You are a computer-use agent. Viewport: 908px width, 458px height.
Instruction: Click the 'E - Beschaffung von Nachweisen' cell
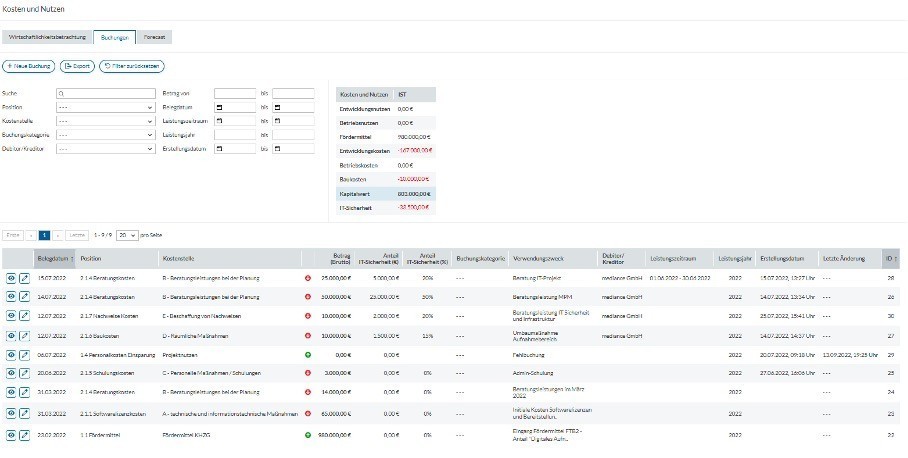click(x=202, y=316)
